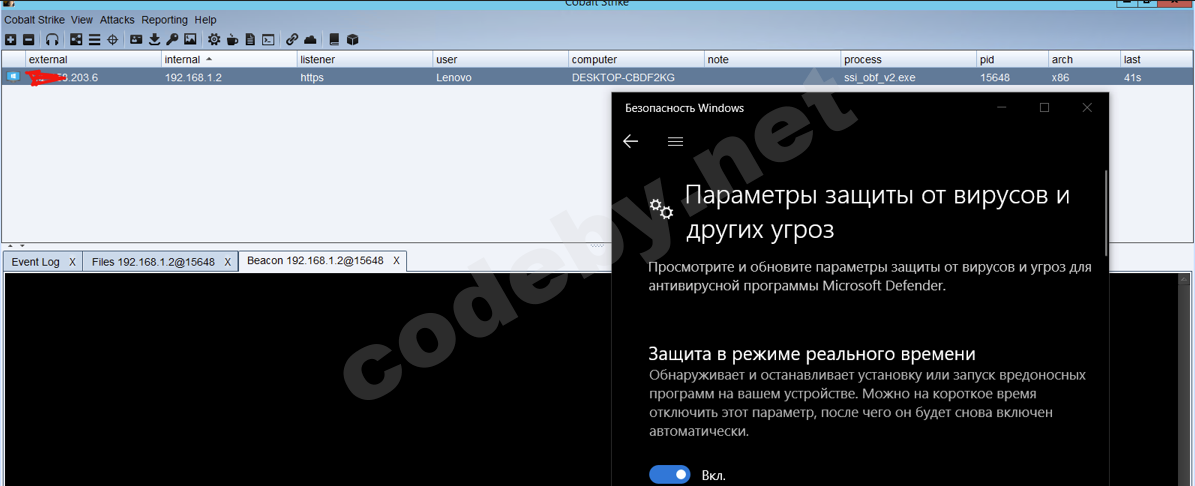Close the Beacon 192.168.1.2@15648 tab
Viewport: 1195px width, 486px height.
point(396,261)
